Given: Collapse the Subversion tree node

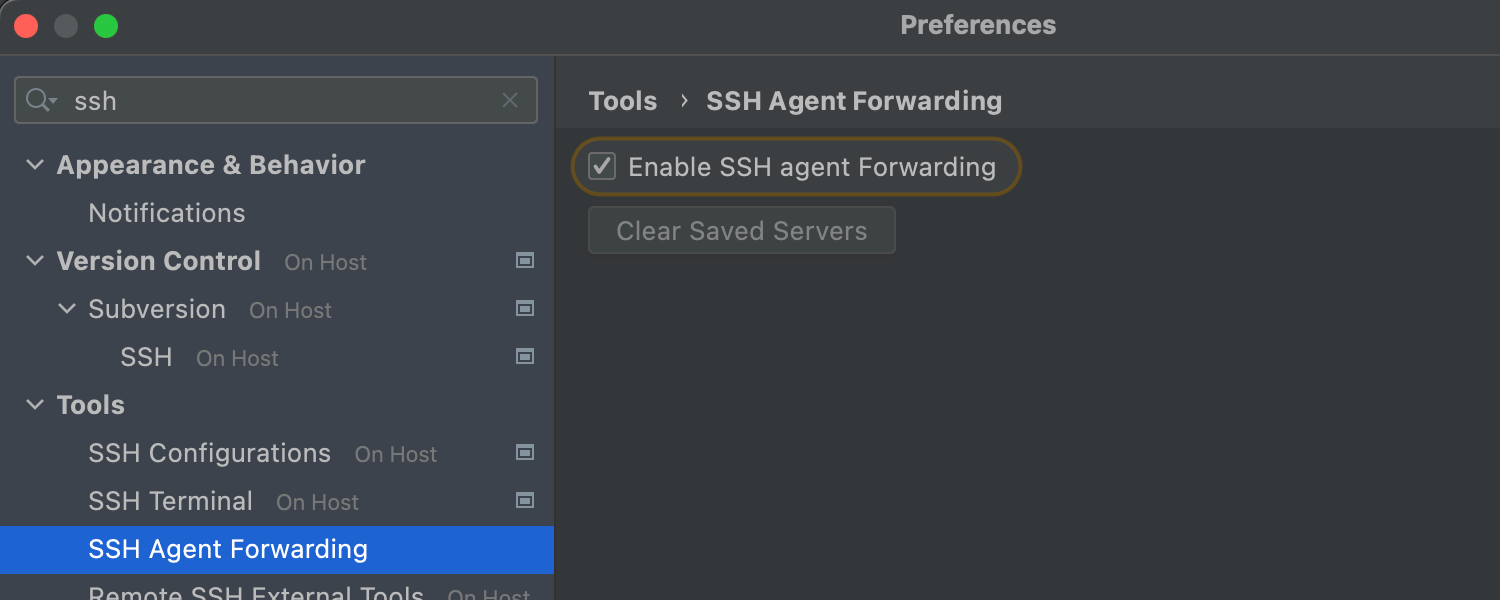Looking at the screenshot, I should 67,309.
